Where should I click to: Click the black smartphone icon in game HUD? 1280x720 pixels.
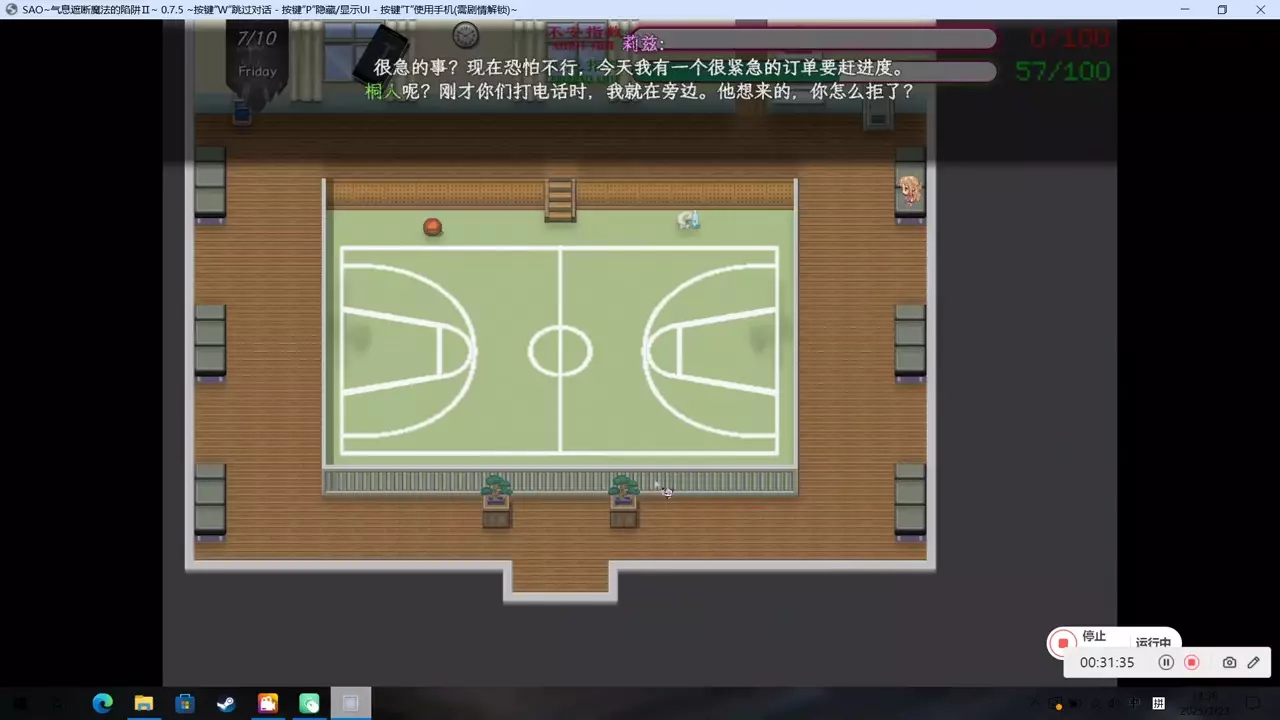[382, 52]
